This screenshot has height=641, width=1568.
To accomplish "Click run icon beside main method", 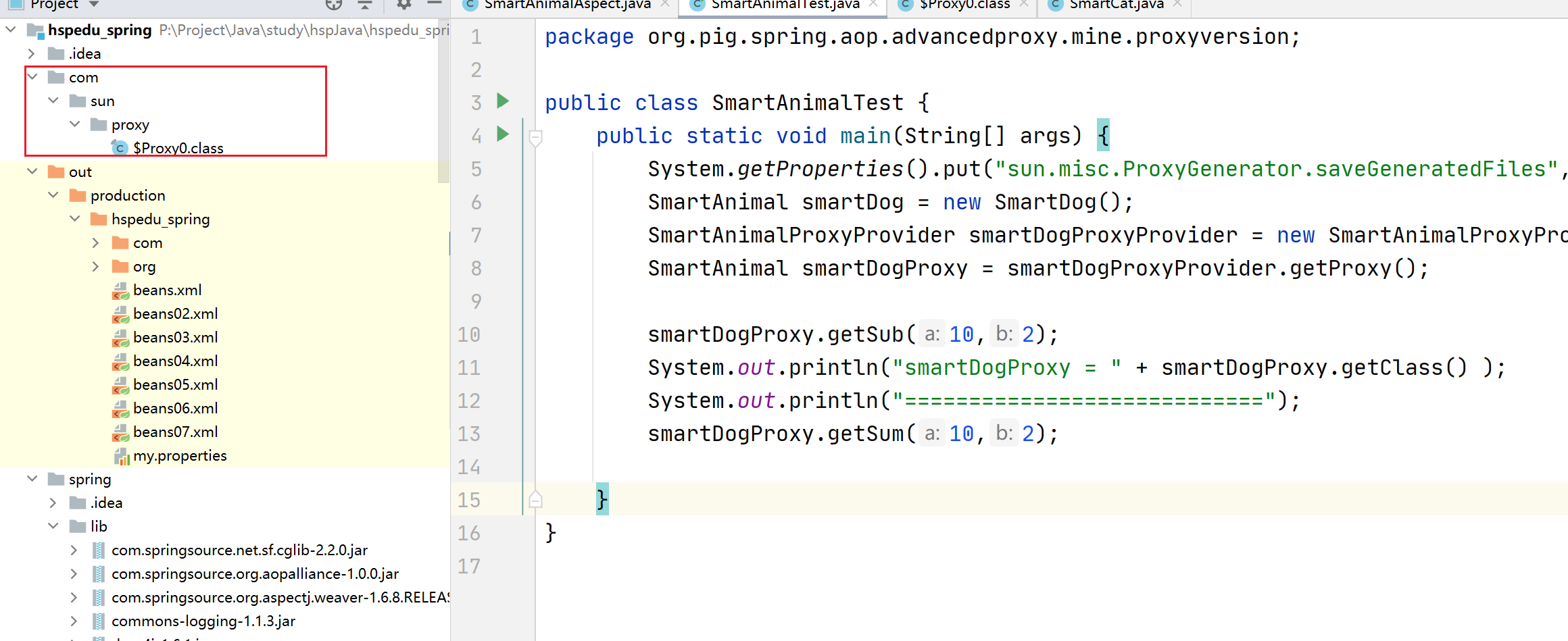I will [x=503, y=134].
